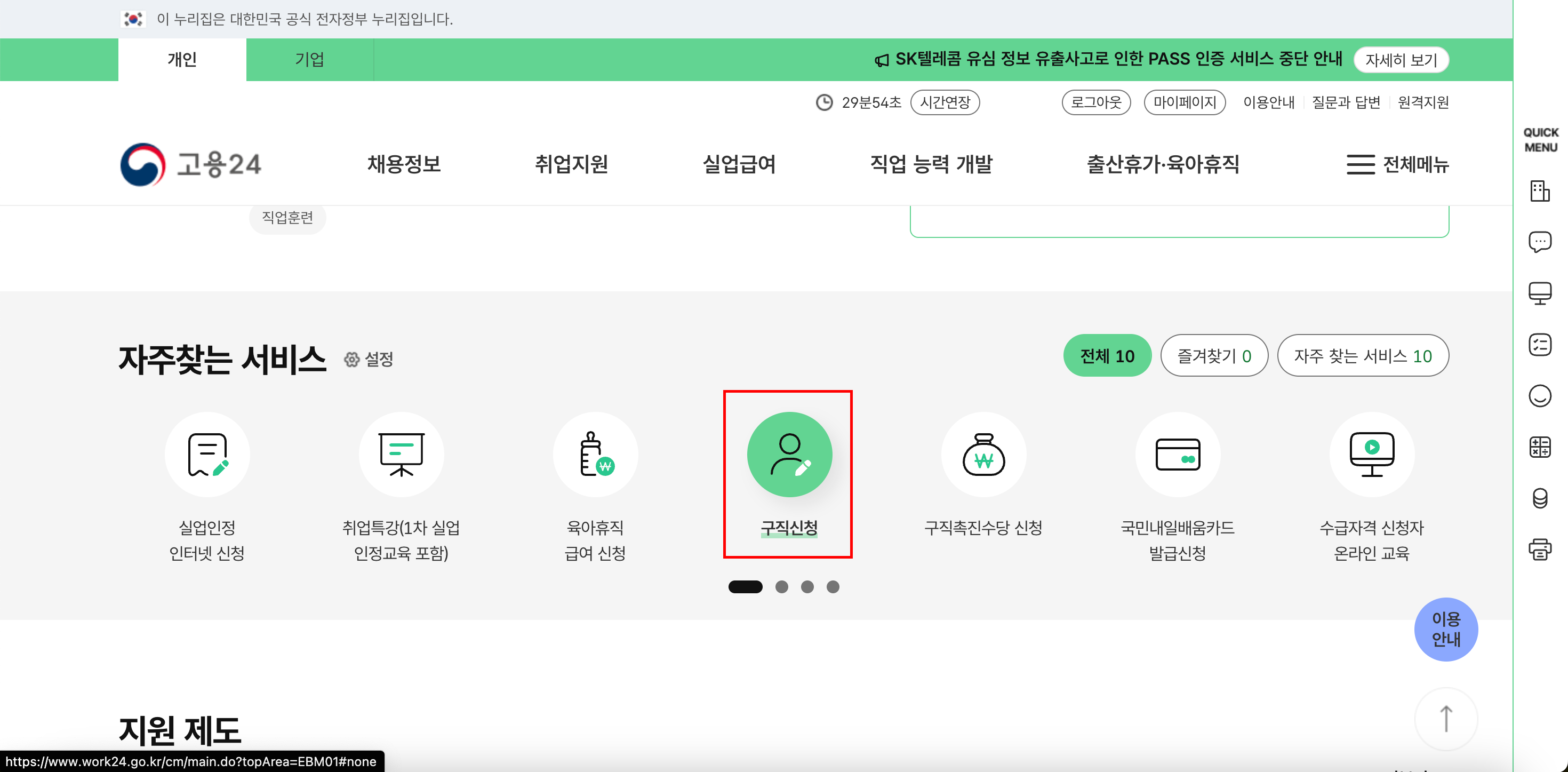Open the 직업 능력 개발 menu
Image resolution: width=1568 pixels, height=772 pixels.
(931, 164)
